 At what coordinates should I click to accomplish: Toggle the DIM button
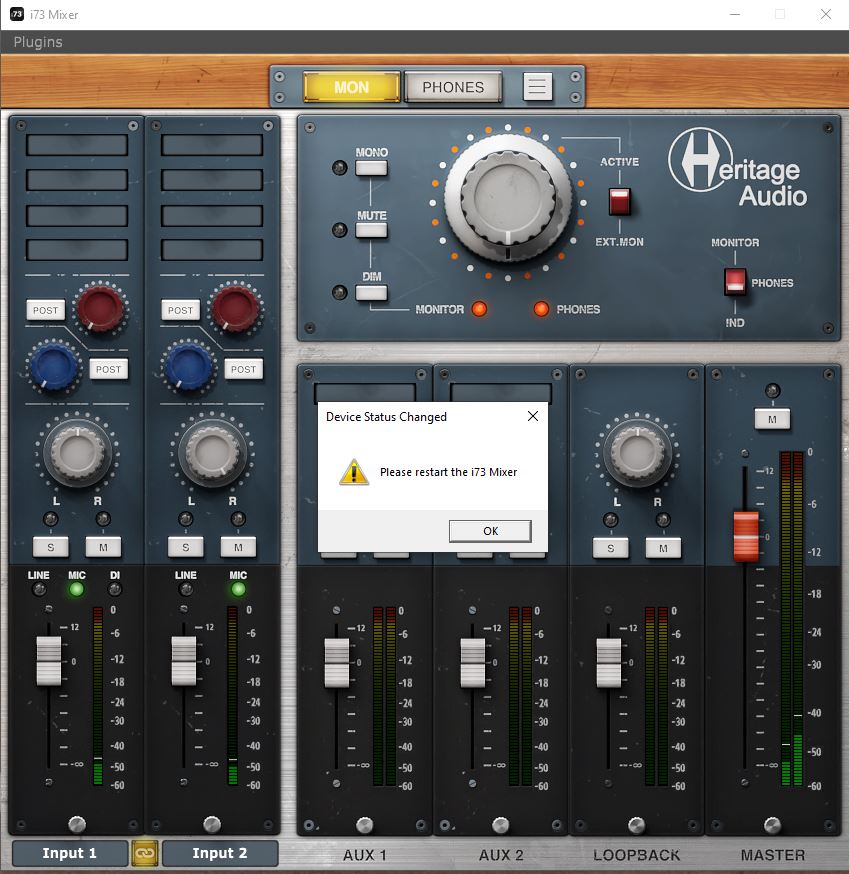coord(371,292)
